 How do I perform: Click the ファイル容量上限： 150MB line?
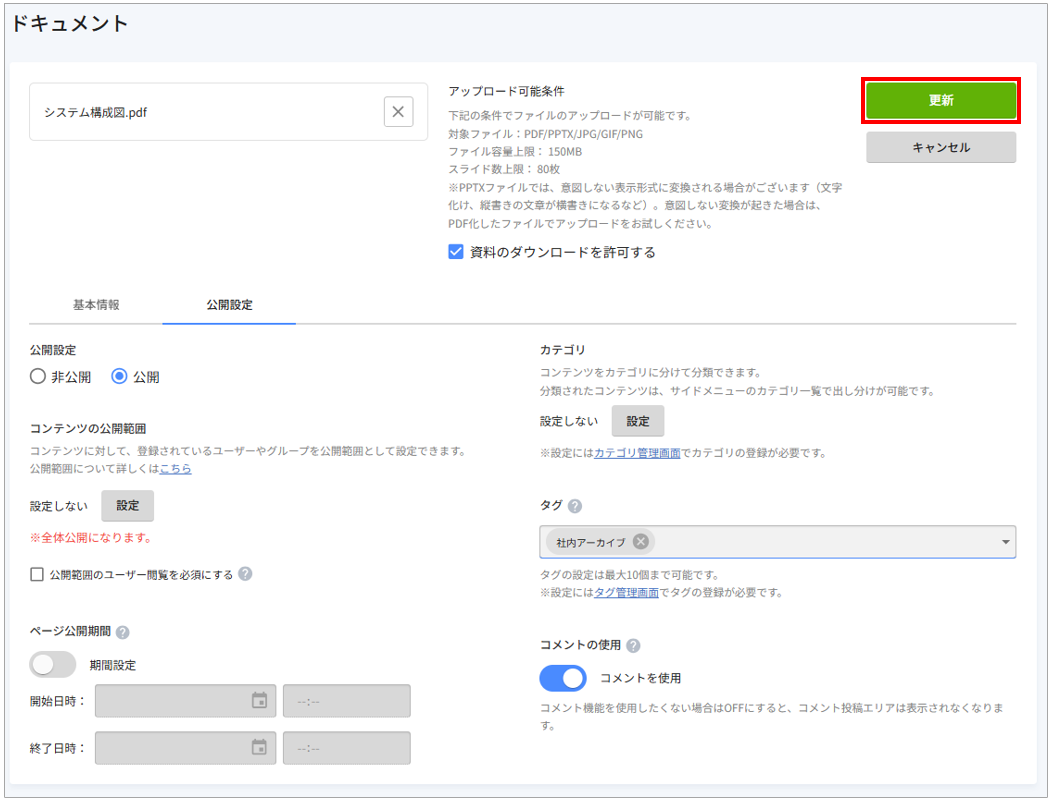click(515, 151)
